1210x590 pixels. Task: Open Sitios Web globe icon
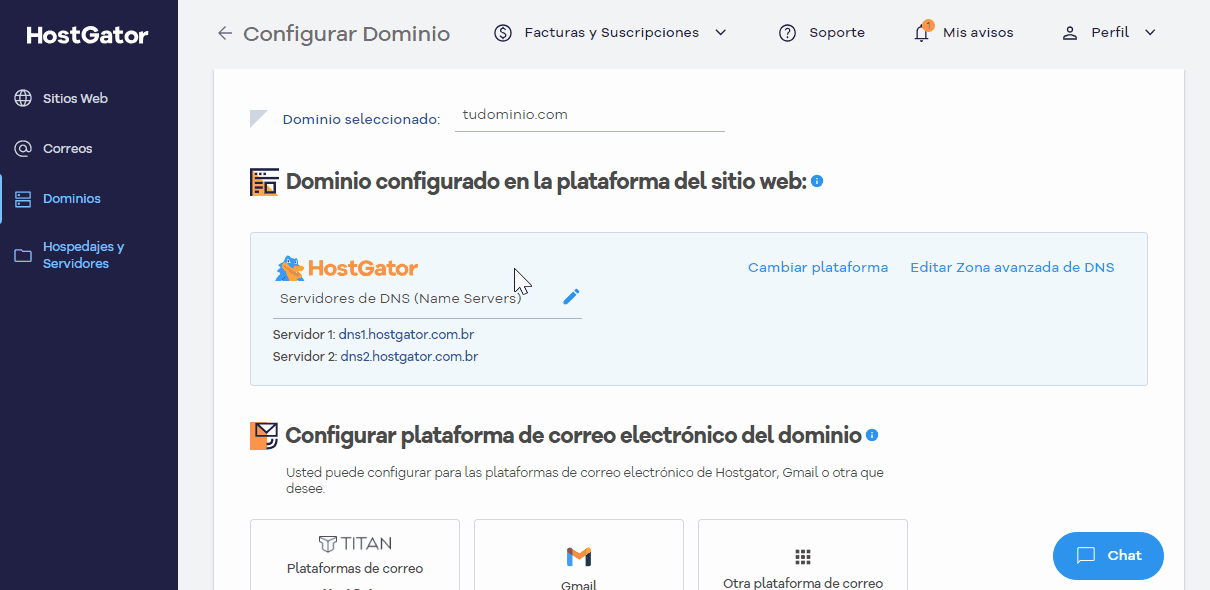pos(23,99)
